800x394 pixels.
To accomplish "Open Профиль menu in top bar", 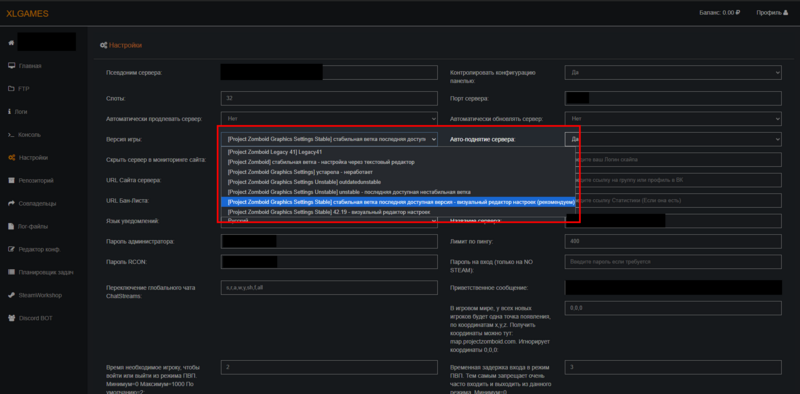I will coord(772,13).
